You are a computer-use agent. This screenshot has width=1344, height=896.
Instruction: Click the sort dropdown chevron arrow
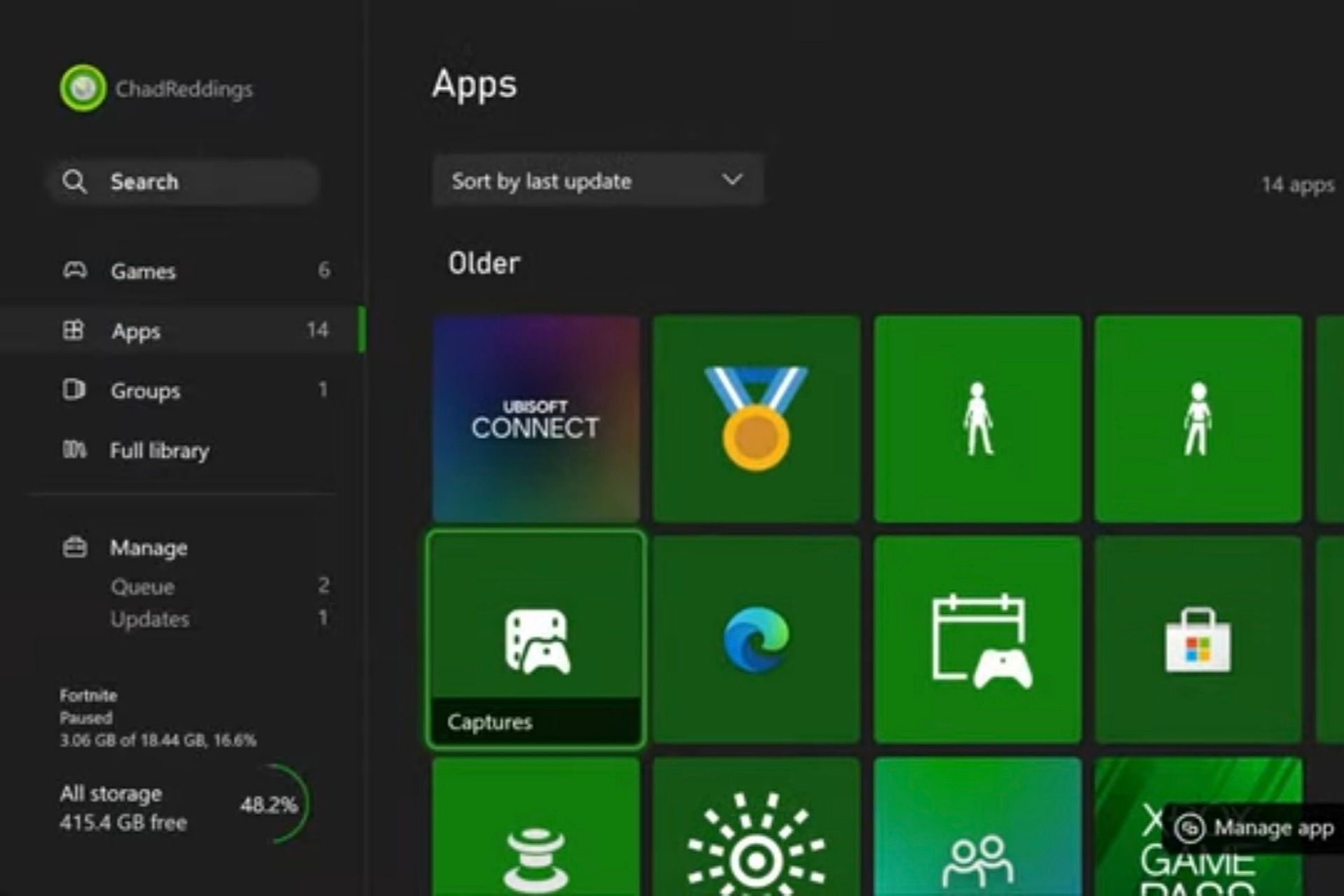point(731,180)
